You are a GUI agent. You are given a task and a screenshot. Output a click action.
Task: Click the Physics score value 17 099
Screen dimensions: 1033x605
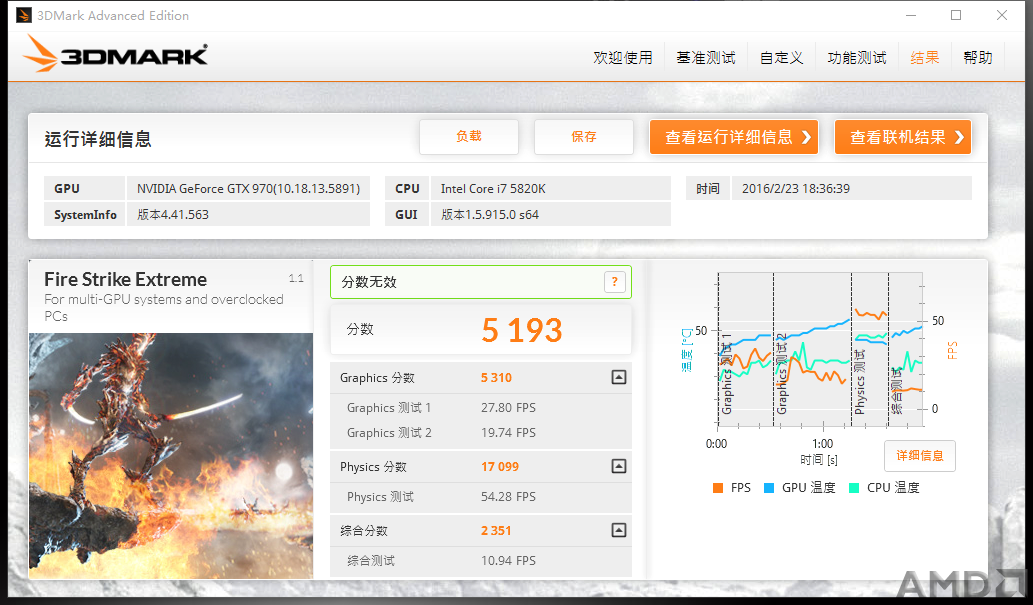500,467
